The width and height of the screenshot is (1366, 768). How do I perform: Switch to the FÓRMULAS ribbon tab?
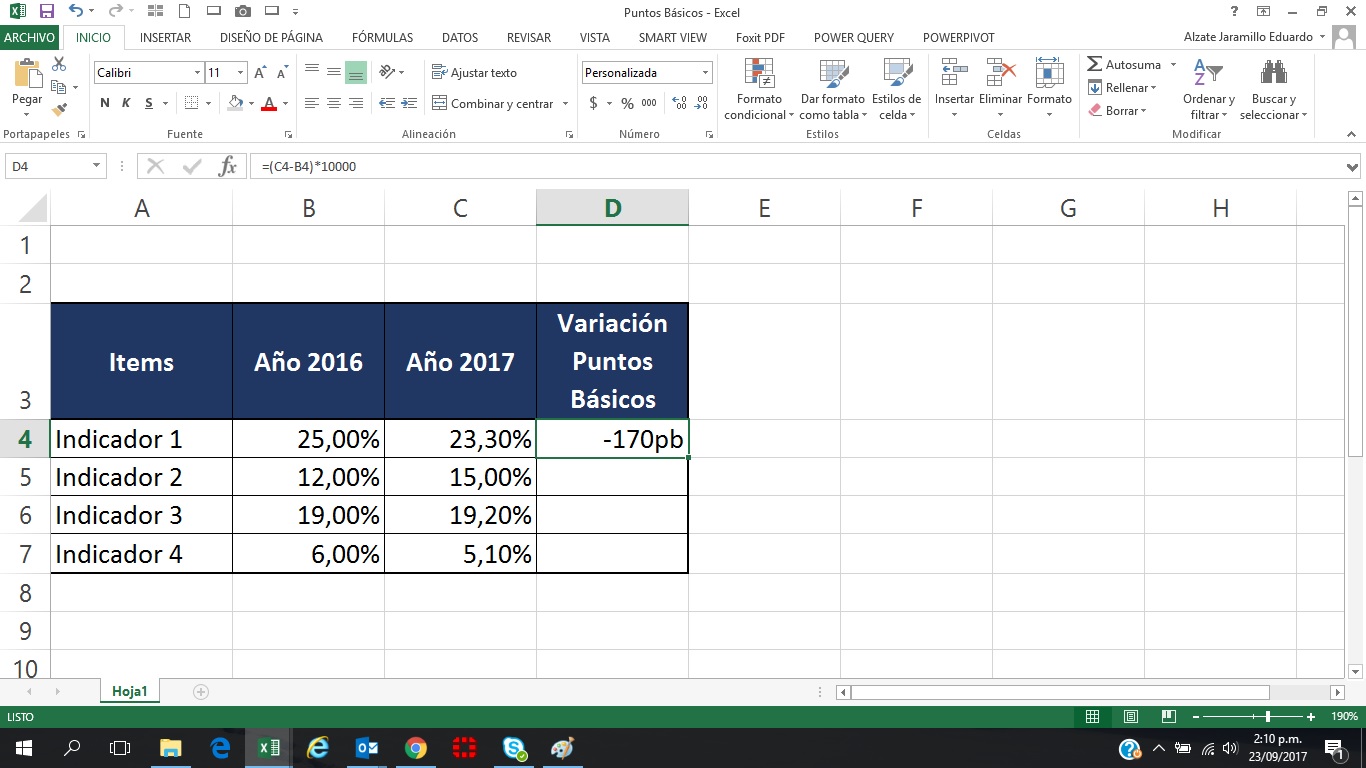tap(382, 37)
